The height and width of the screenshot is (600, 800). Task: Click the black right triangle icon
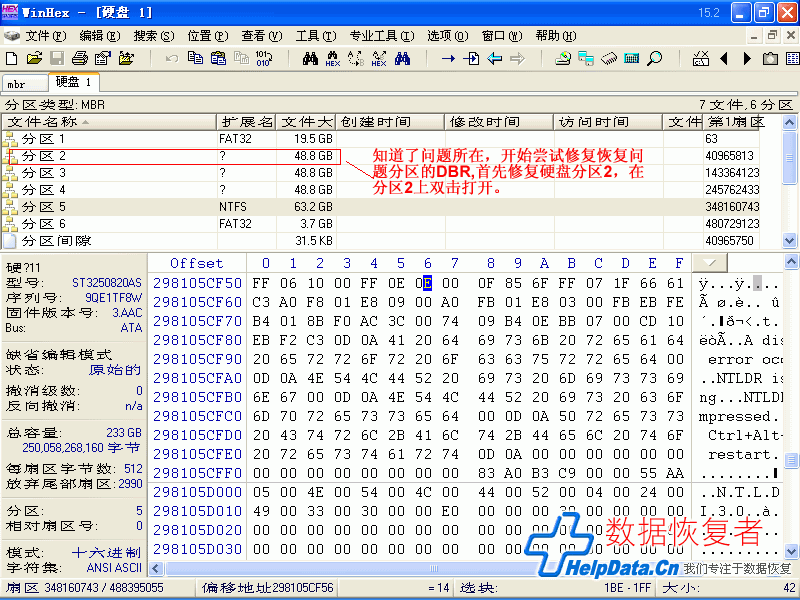click(747, 58)
